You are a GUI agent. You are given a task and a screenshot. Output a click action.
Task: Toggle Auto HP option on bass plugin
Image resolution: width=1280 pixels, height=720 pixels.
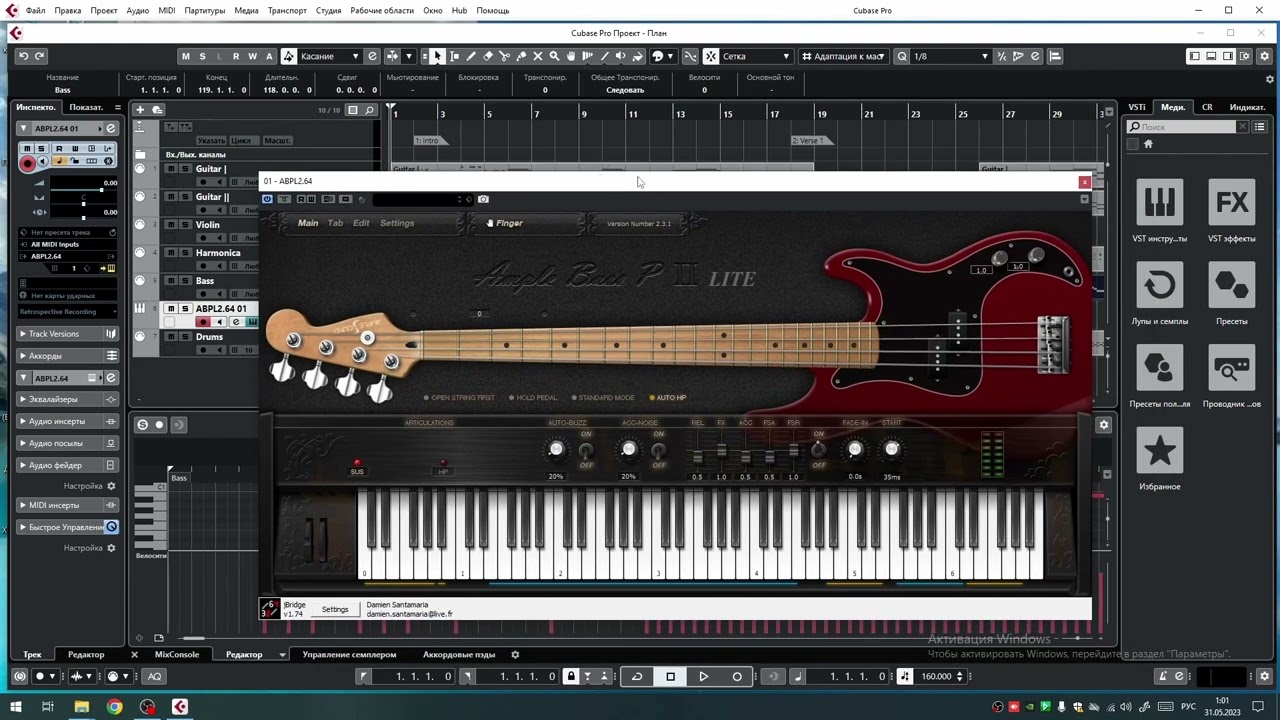click(667, 398)
